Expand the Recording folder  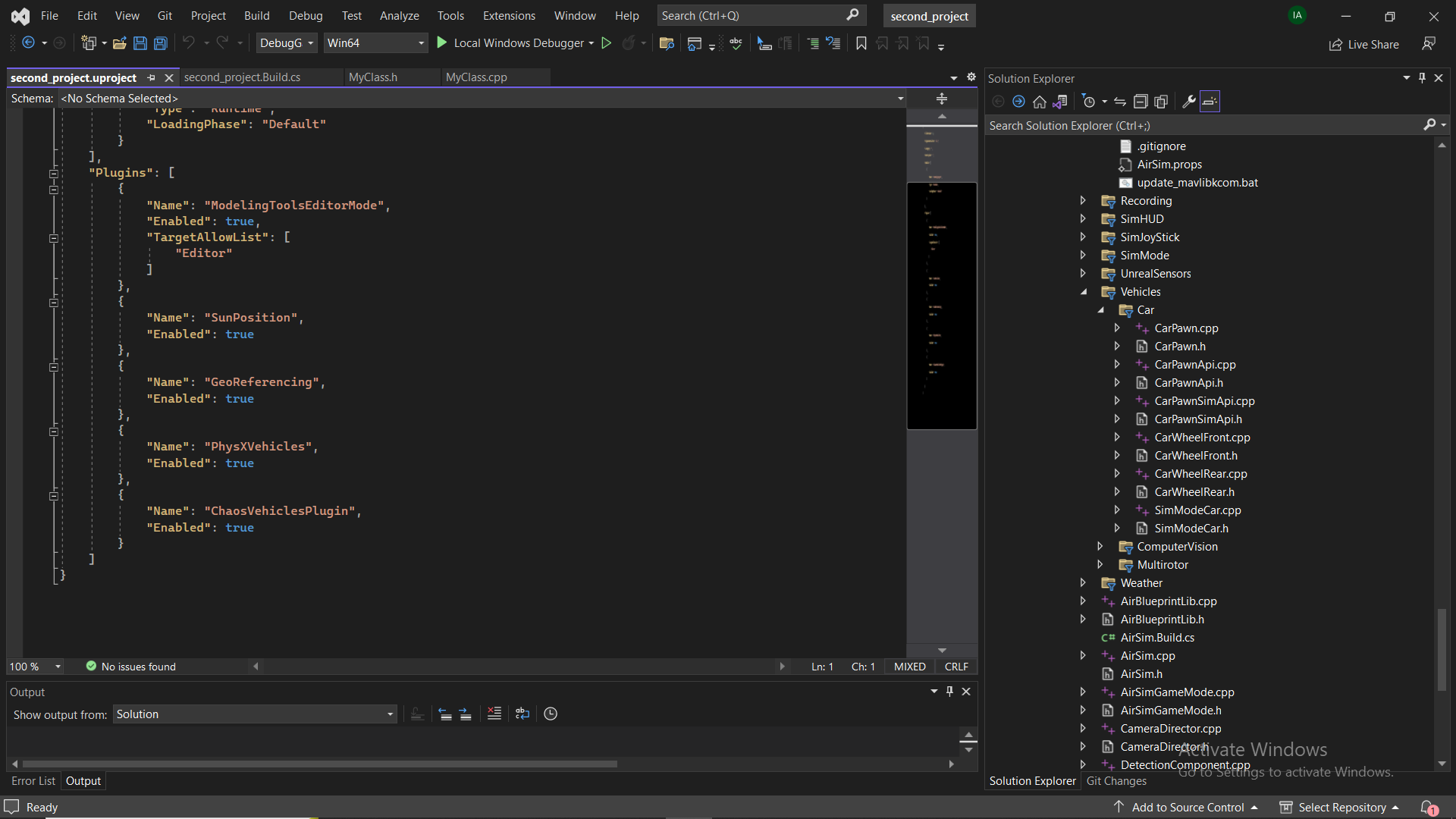pos(1083,200)
